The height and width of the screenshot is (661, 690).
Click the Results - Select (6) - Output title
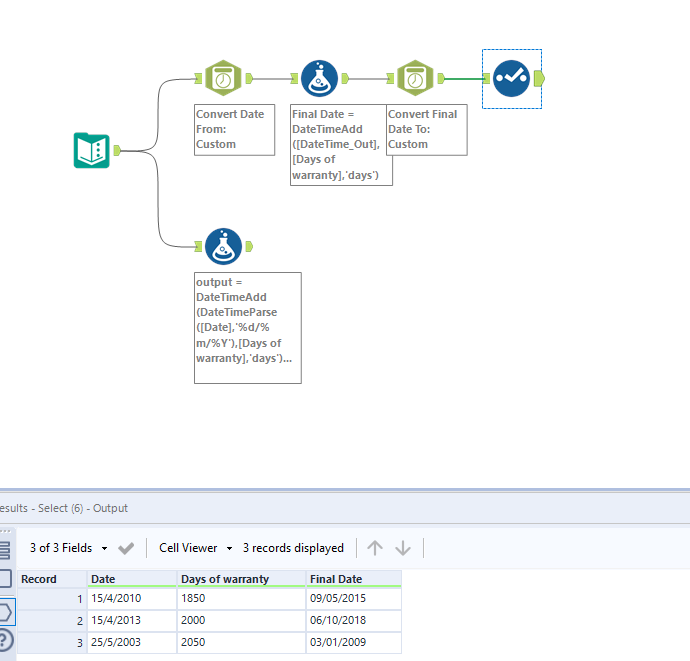(64, 508)
